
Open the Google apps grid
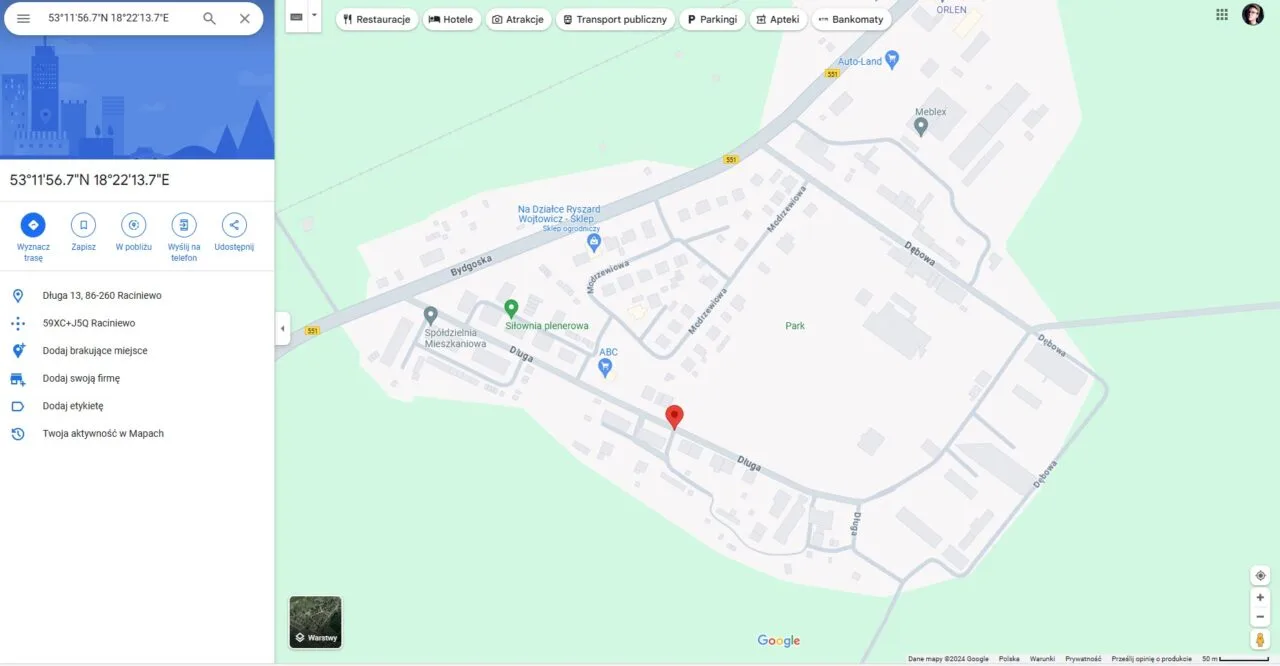click(x=1222, y=15)
